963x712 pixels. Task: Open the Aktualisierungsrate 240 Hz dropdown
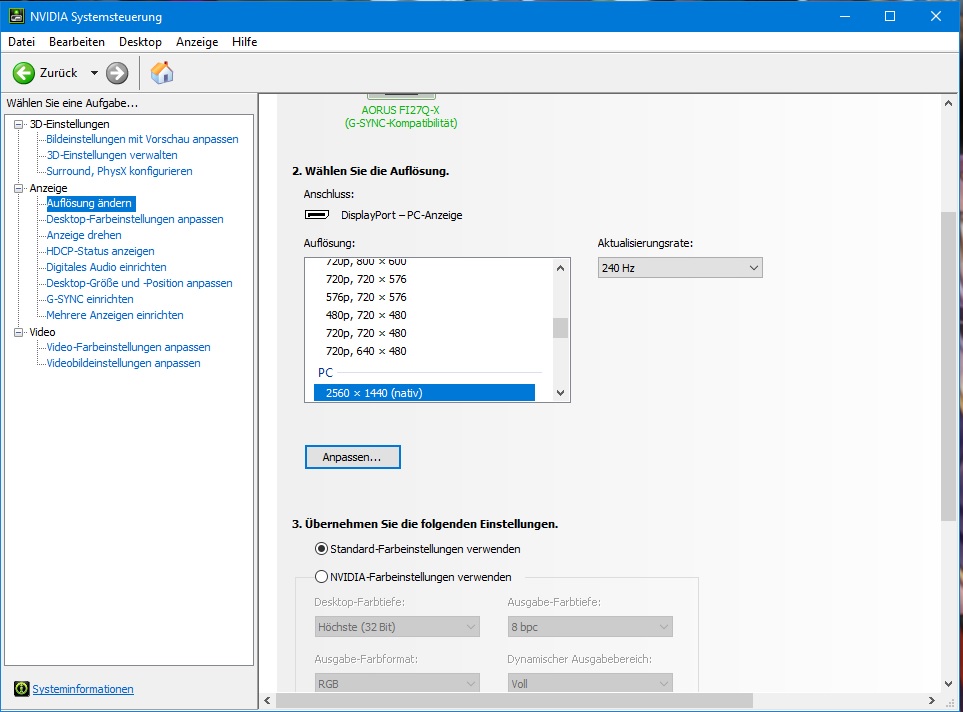680,268
